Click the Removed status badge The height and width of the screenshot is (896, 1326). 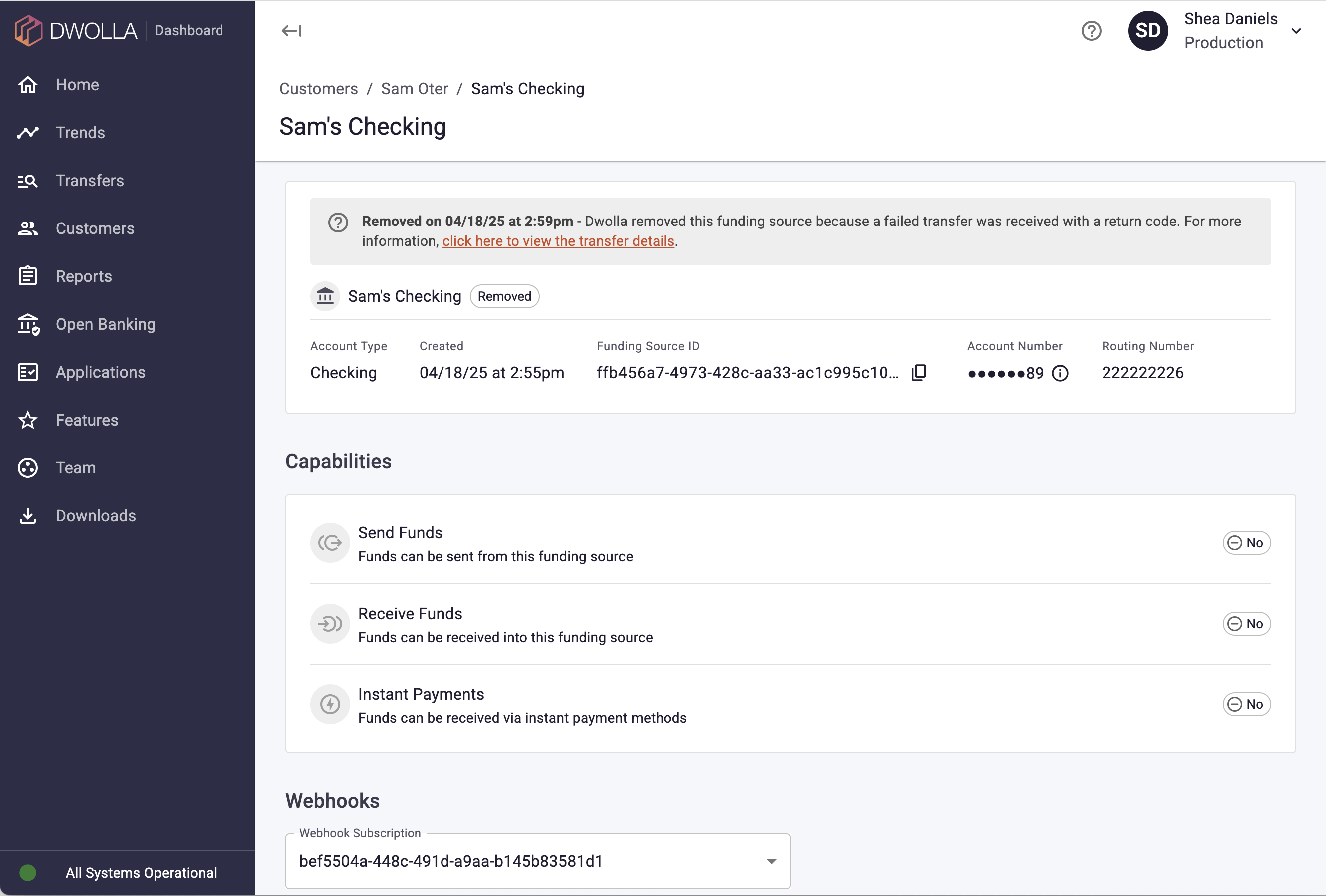504,296
